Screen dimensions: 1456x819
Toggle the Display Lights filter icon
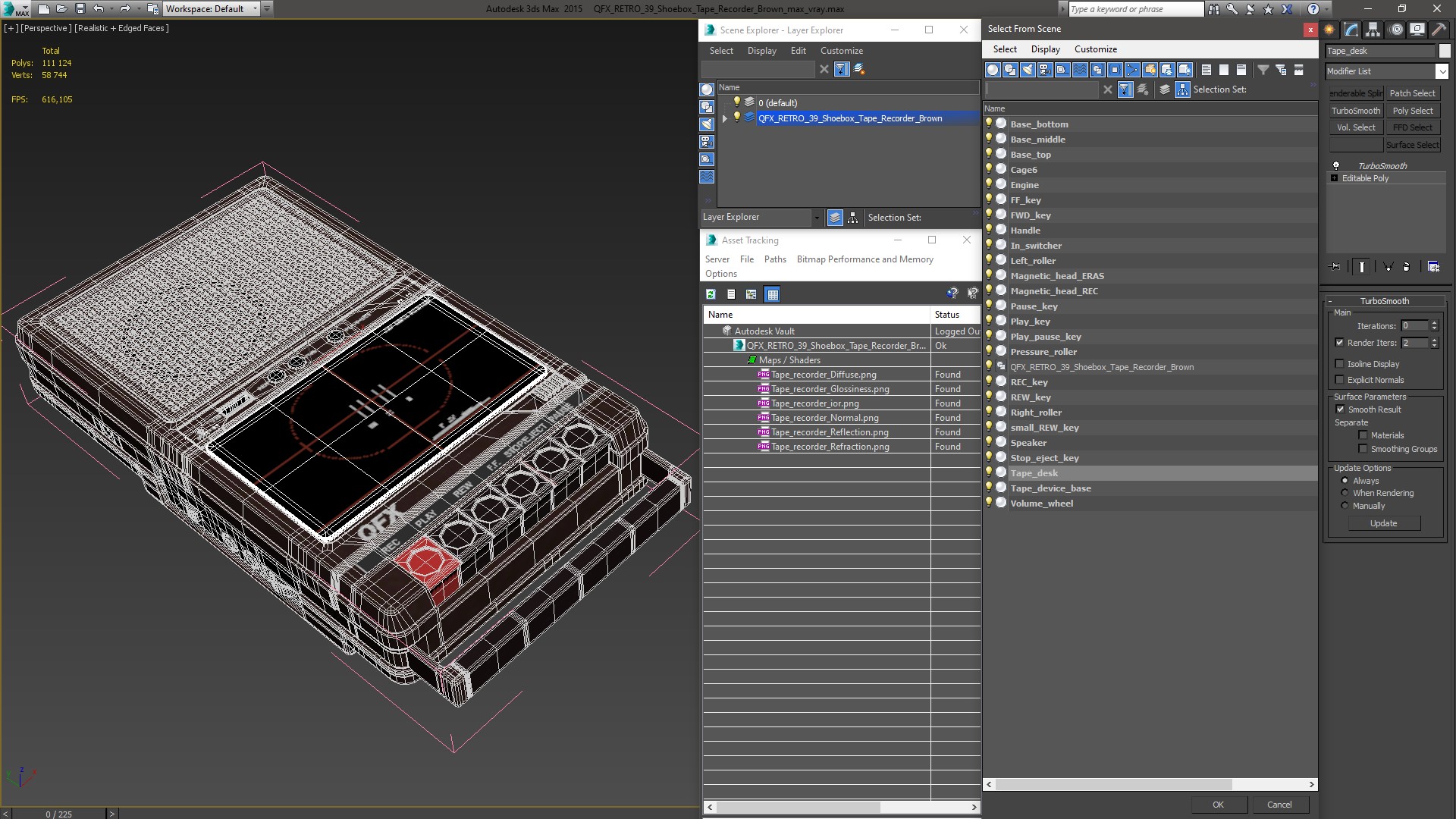(1028, 70)
